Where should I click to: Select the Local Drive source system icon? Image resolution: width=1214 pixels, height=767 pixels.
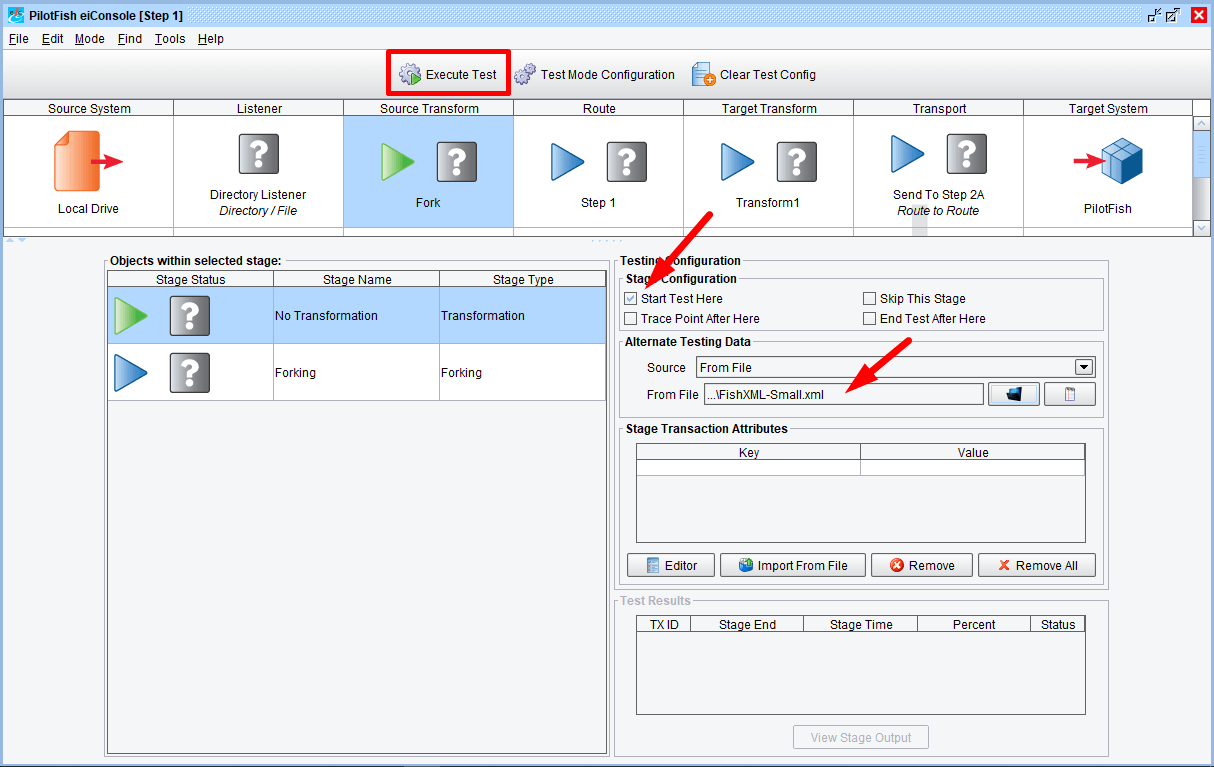(88, 162)
